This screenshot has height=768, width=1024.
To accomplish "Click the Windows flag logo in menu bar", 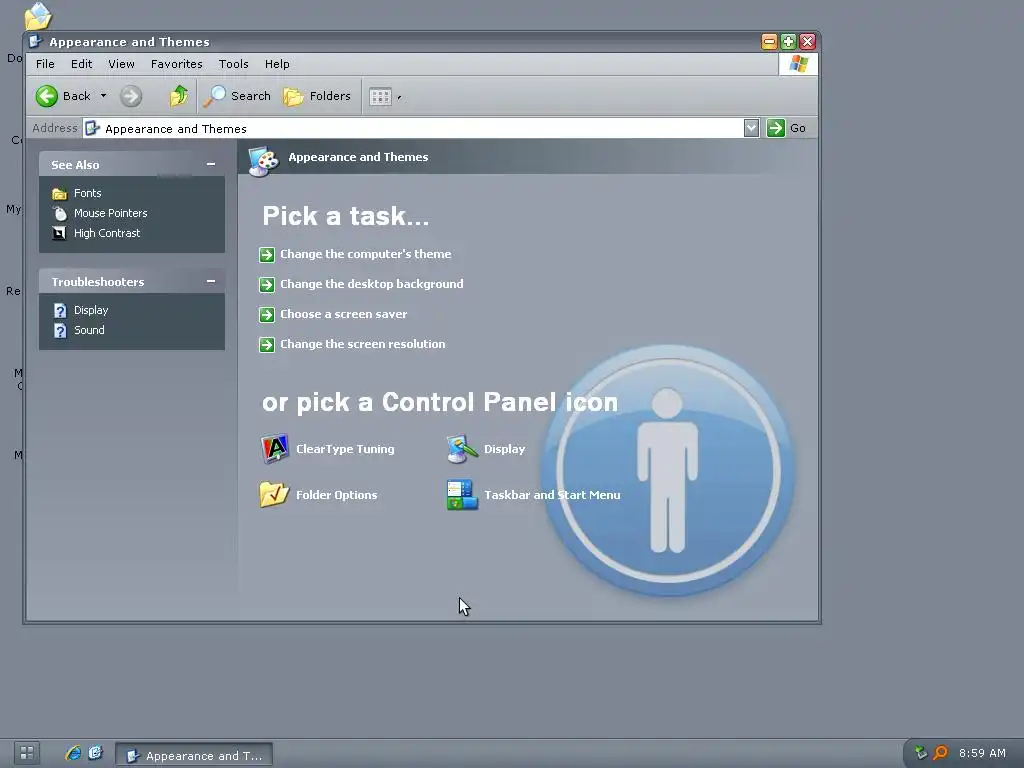I will (x=798, y=64).
